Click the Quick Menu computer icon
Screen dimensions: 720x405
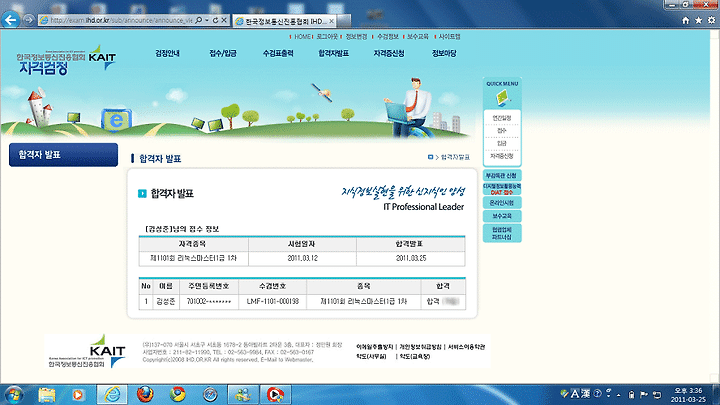[x=502, y=98]
